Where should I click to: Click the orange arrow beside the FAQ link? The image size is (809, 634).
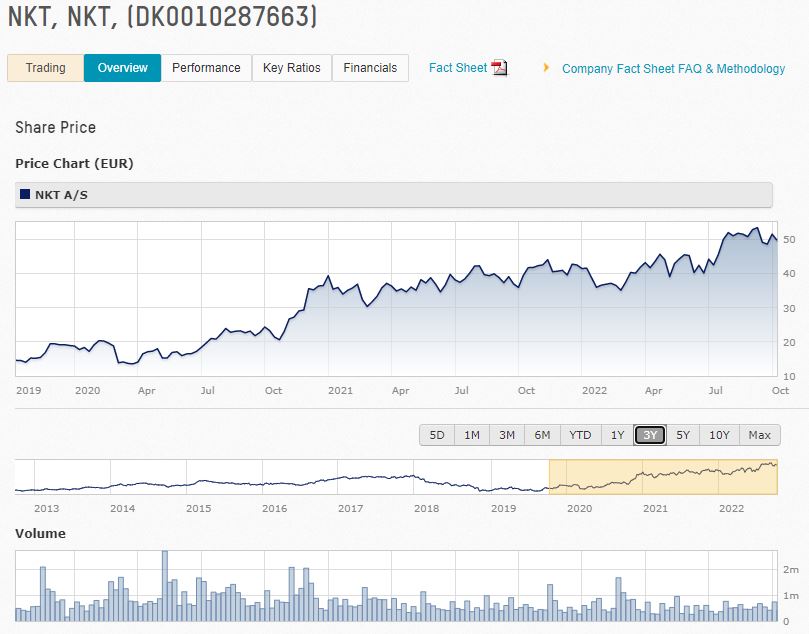[x=545, y=69]
